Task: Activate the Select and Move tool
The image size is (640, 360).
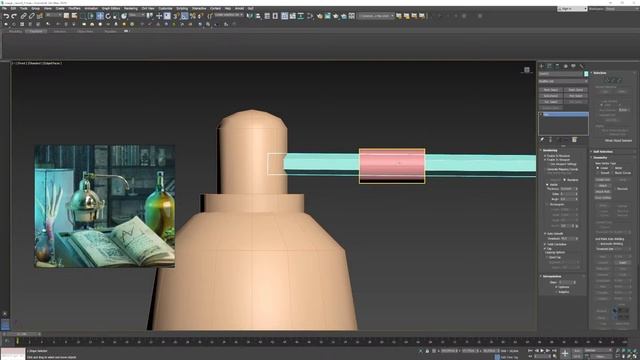Action: [x=100, y=16]
